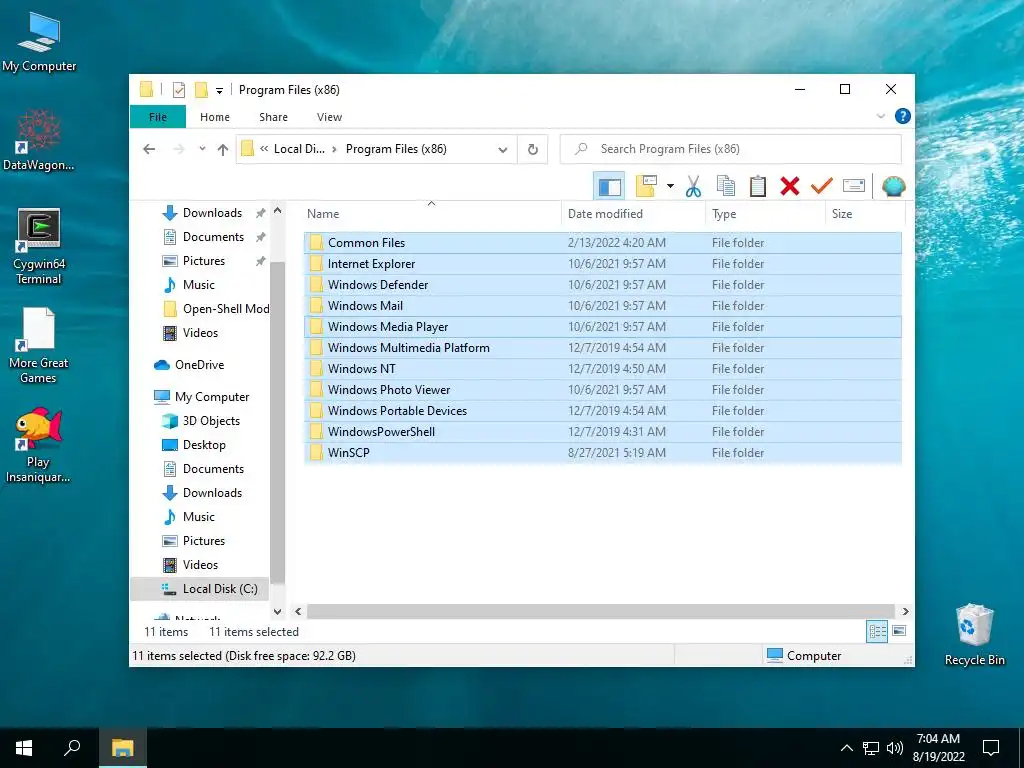Switch to Details view layout button
Image resolution: width=1024 pixels, height=768 pixels.
point(876,631)
